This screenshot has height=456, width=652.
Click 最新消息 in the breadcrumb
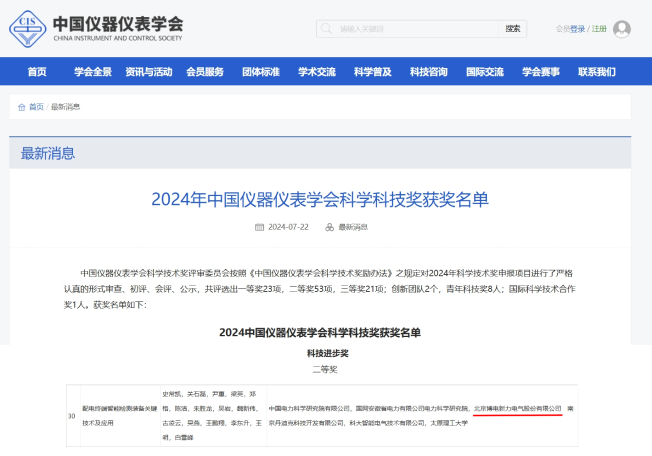pos(65,106)
